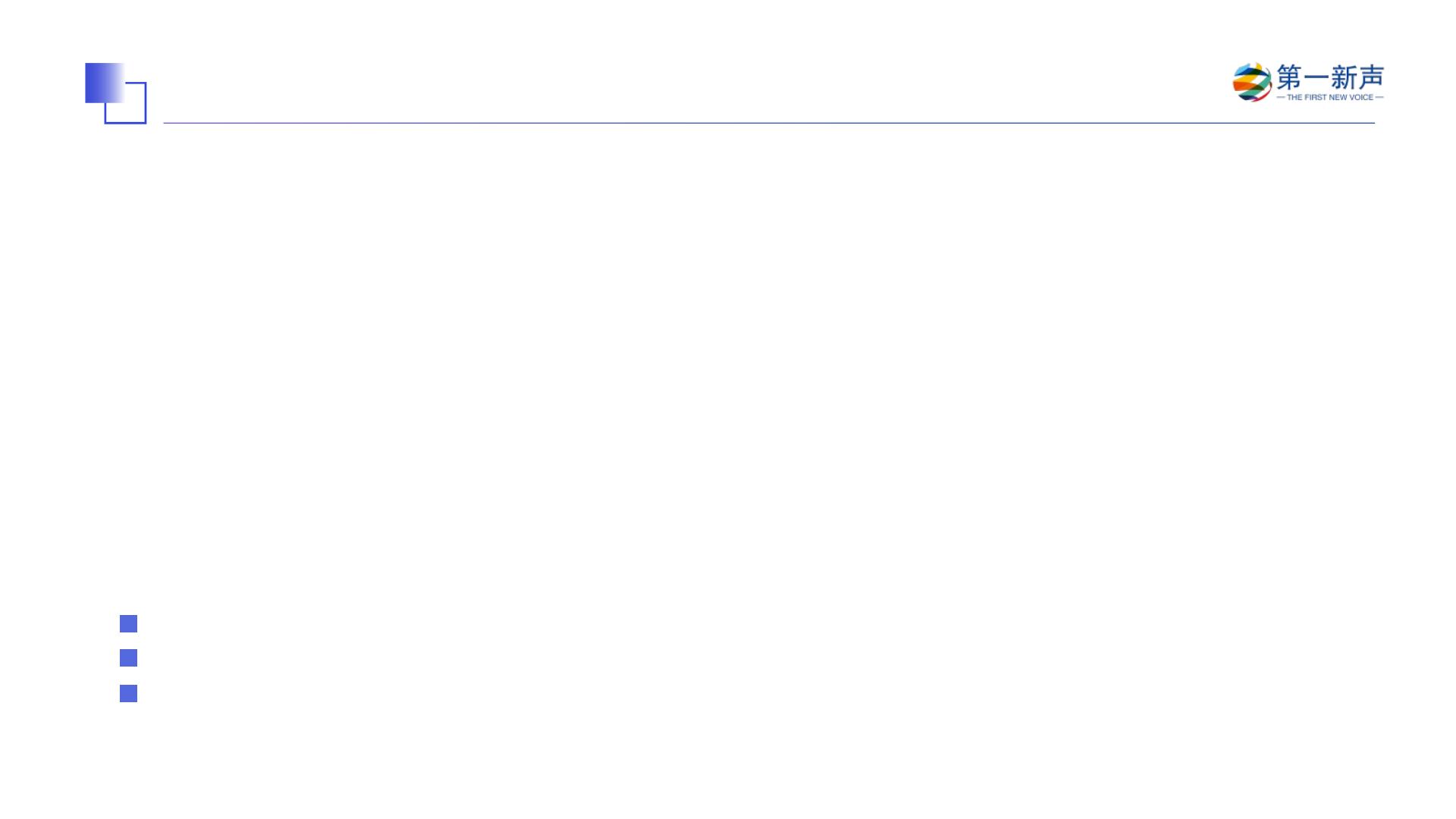This screenshot has height=819, width=1456.
Task: Click the 新 character in the logo
Action: click(x=1344, y=77)
